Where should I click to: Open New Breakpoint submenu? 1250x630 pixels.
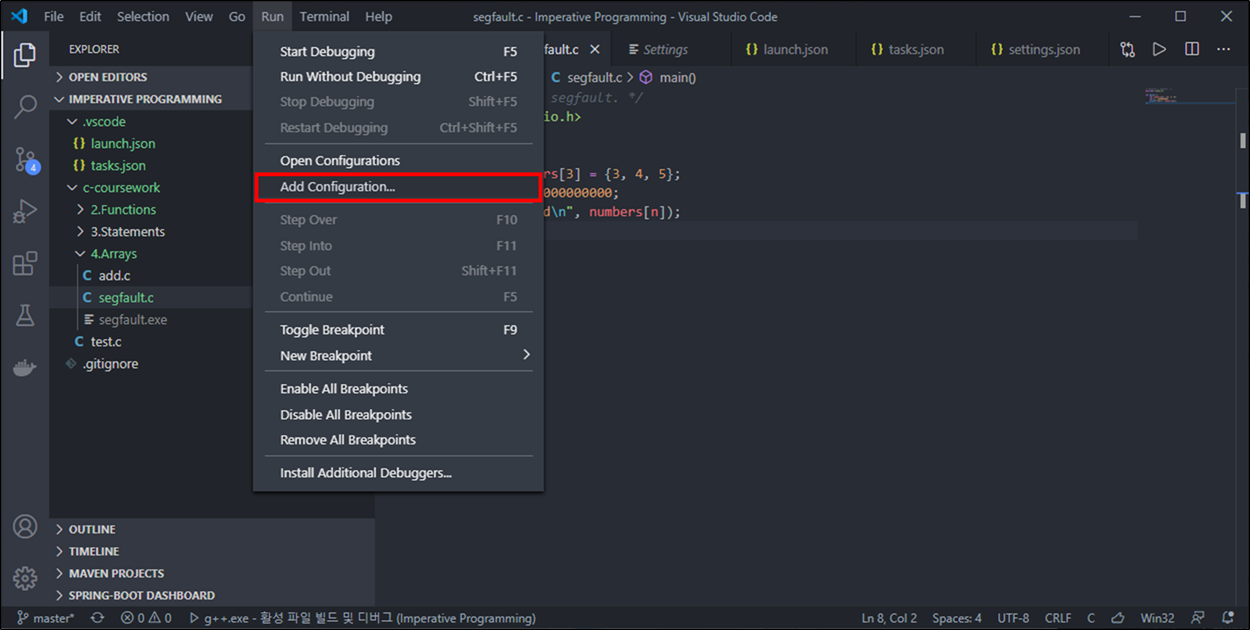[398, 356]
